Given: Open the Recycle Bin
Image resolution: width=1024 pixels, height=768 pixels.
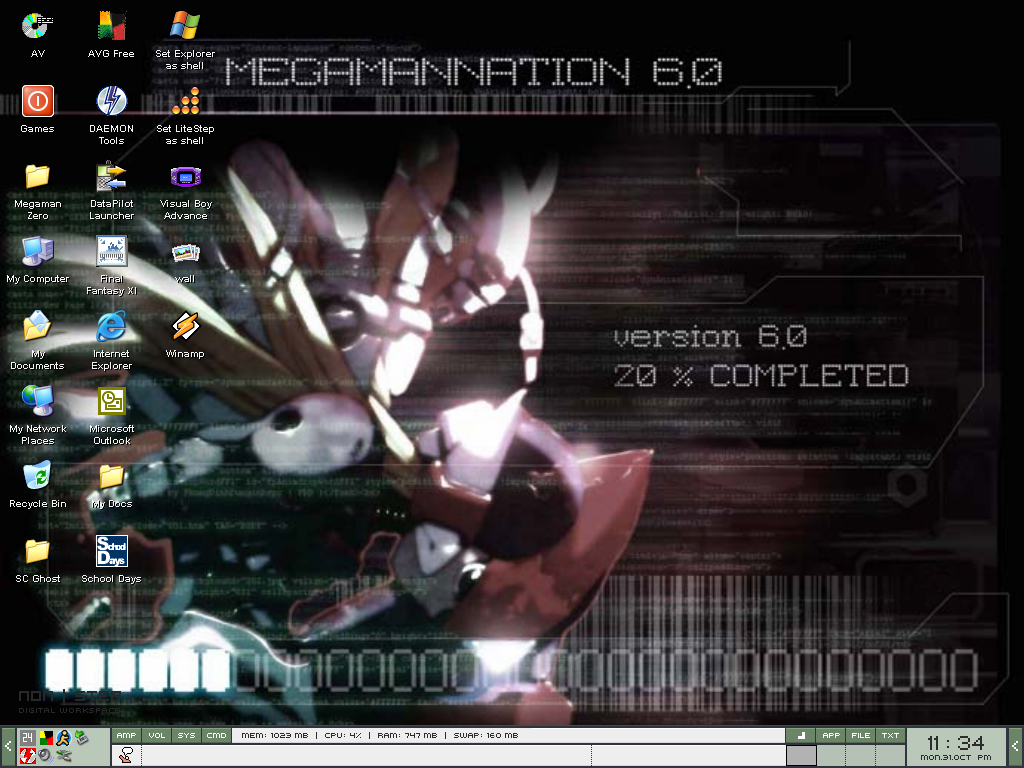Looking at the screenshot, I should (x=37, y=485).
